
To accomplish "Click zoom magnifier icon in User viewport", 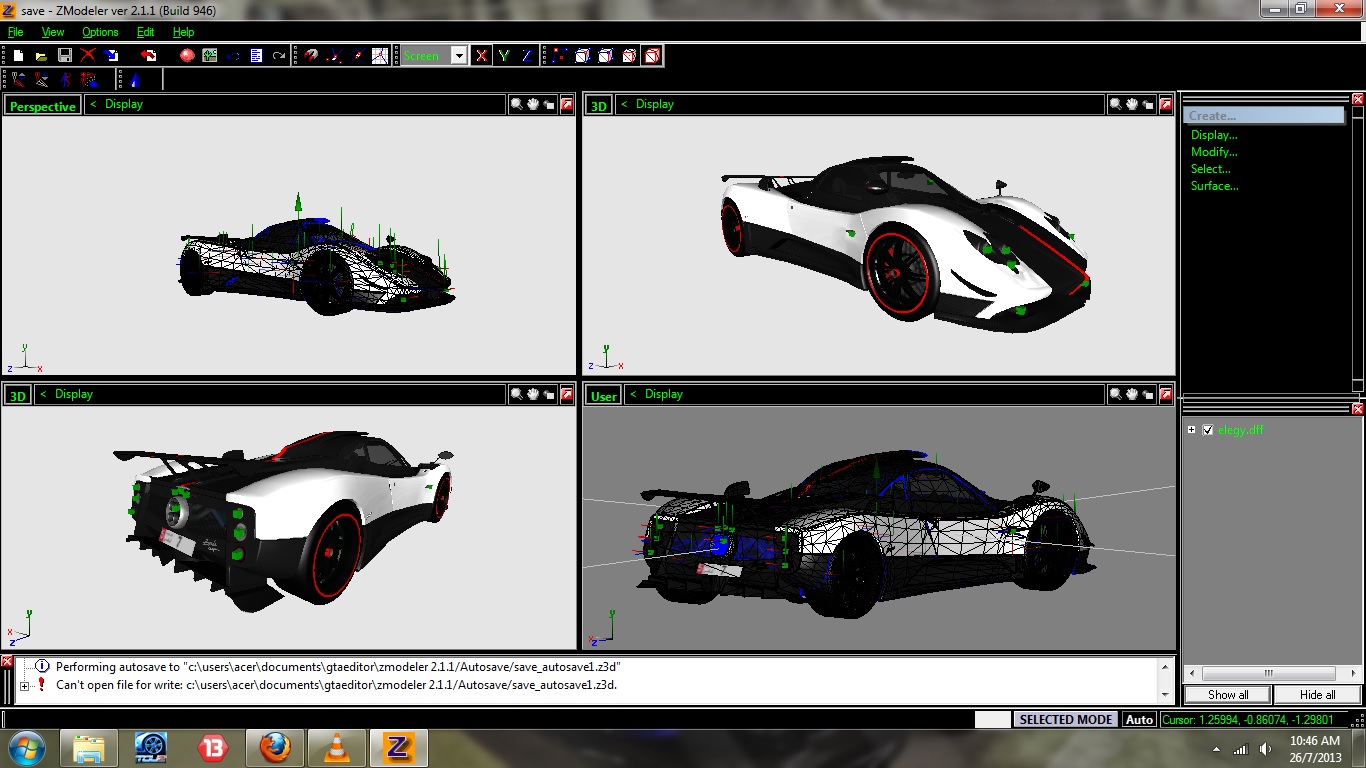I will 1116,395.
